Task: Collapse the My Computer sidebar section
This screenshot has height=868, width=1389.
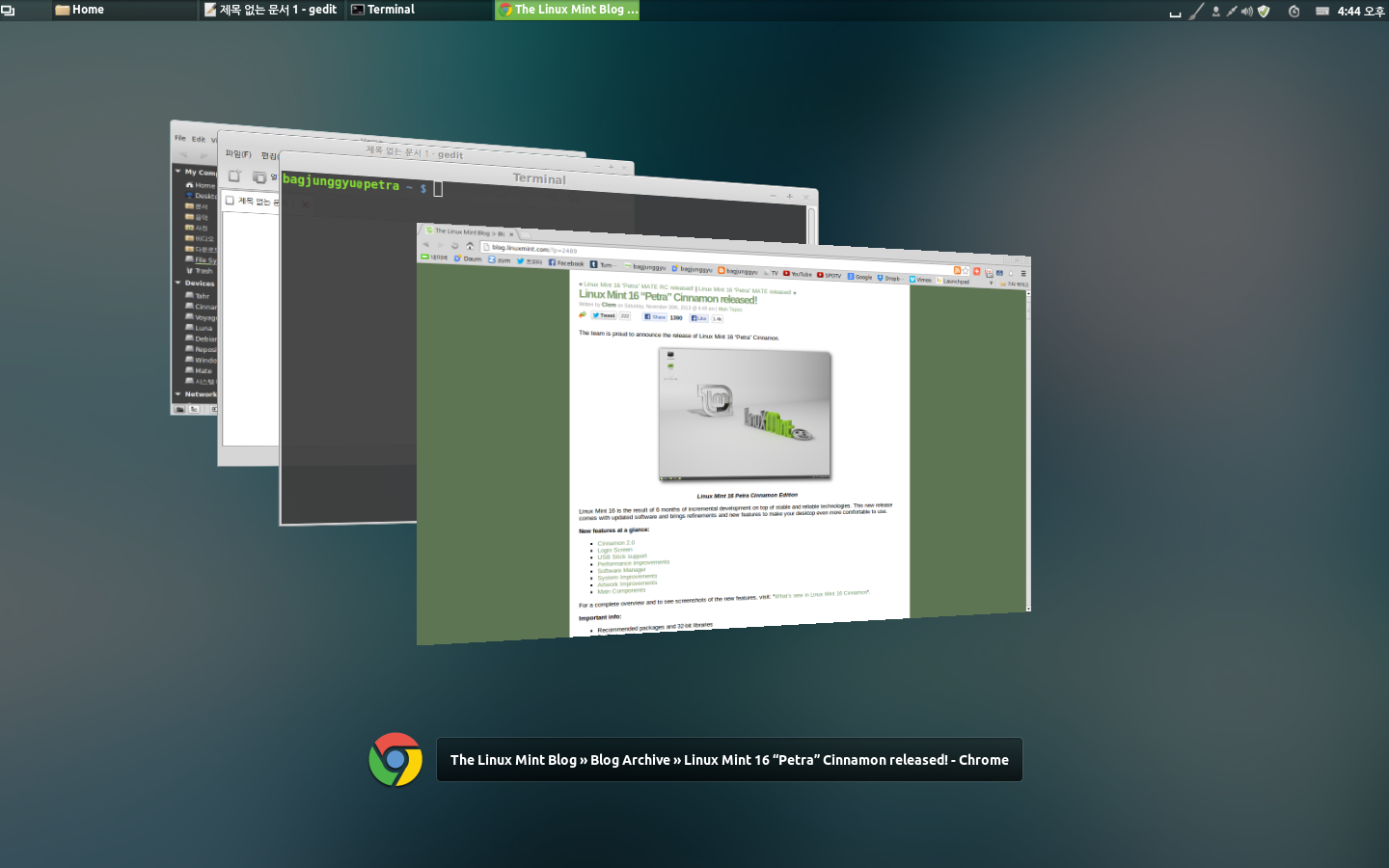Action: coord(177,172)
